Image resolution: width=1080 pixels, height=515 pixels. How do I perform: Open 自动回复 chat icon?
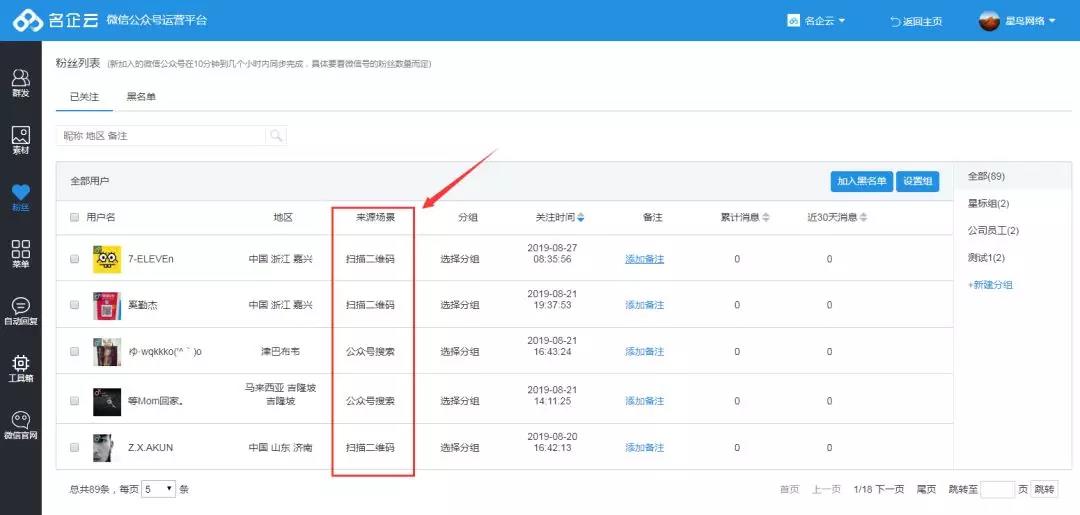click(20, 311)
